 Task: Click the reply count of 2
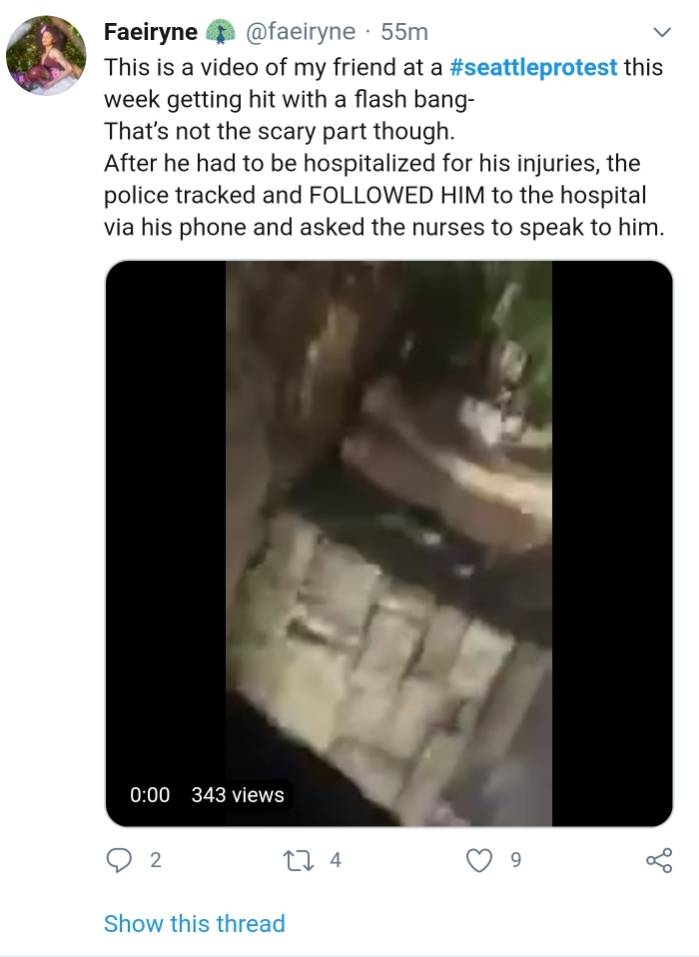156,860
